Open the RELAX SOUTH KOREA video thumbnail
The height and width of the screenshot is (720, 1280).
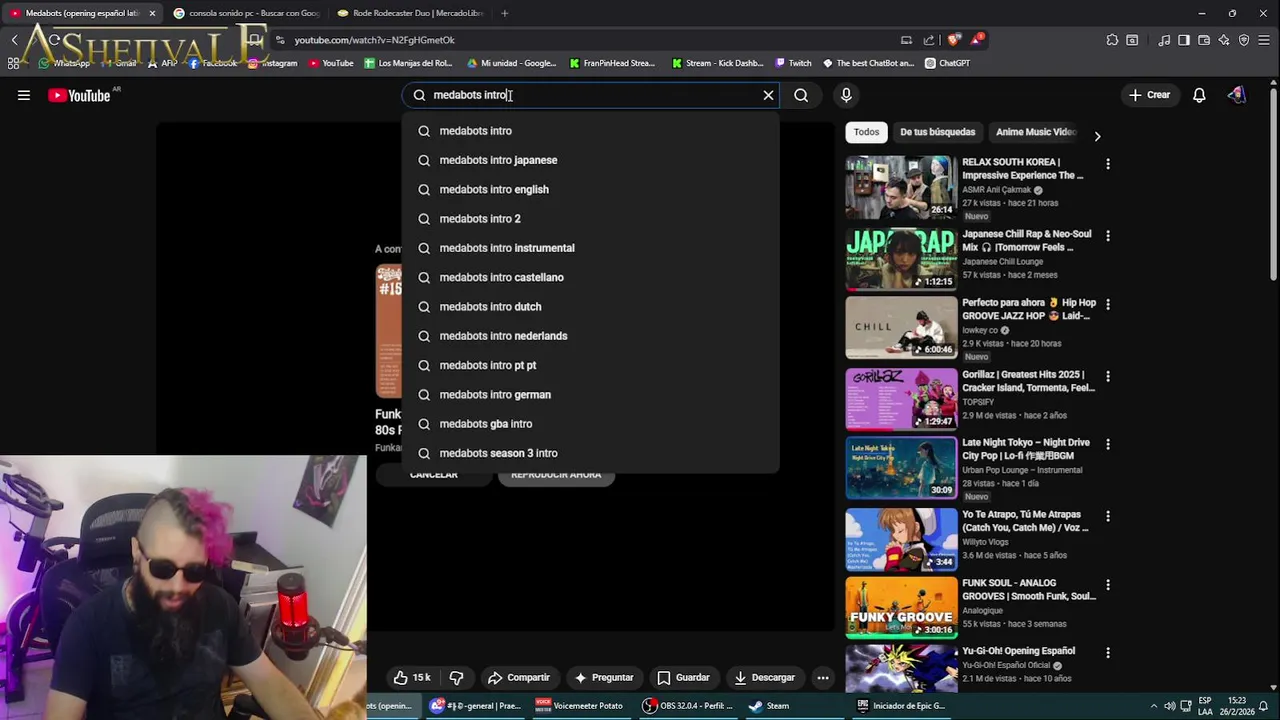(901, 187)
